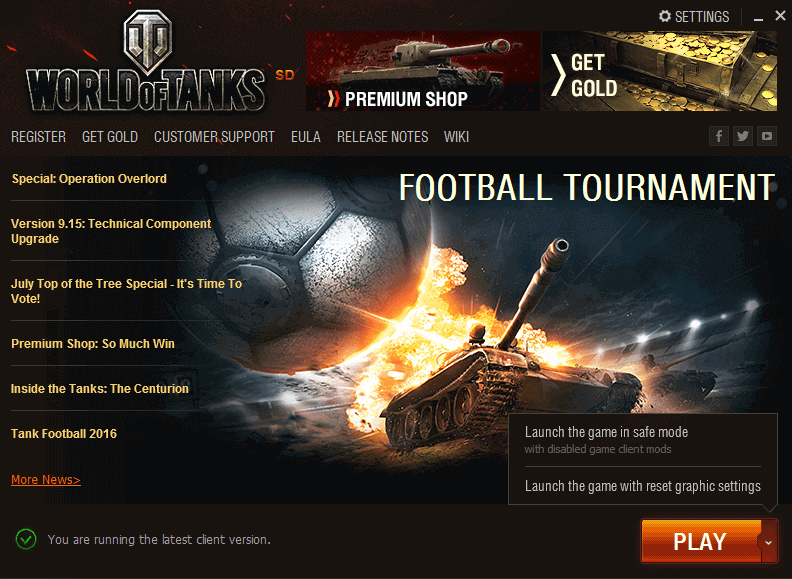
Task: Click the World of Tanks logo
Action: click(x=146, y=63)
